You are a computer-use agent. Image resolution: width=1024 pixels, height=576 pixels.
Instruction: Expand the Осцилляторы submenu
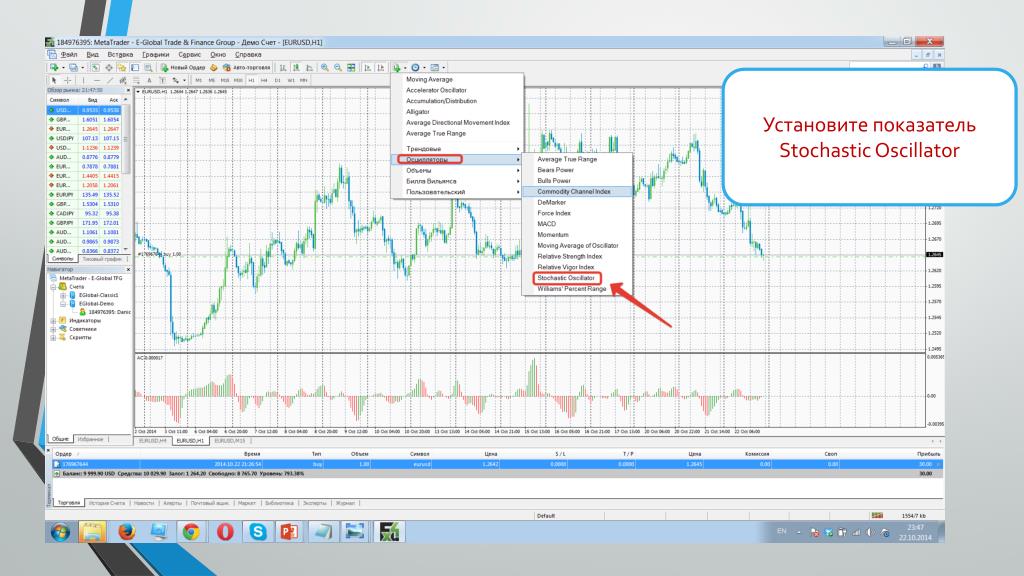coord(457,159)
